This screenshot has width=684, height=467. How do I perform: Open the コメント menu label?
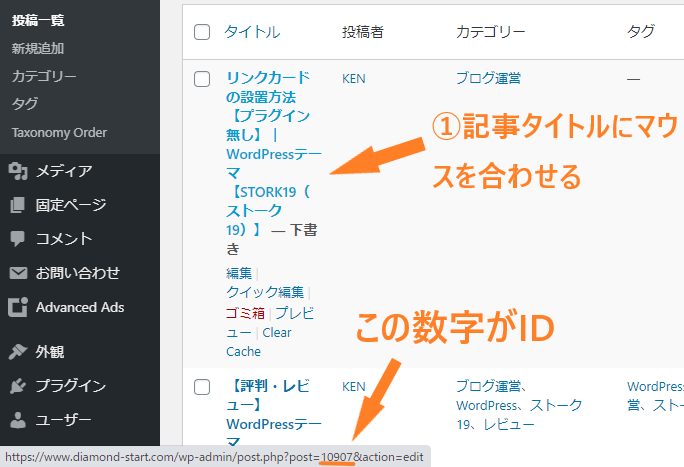[x=64, y=239]
